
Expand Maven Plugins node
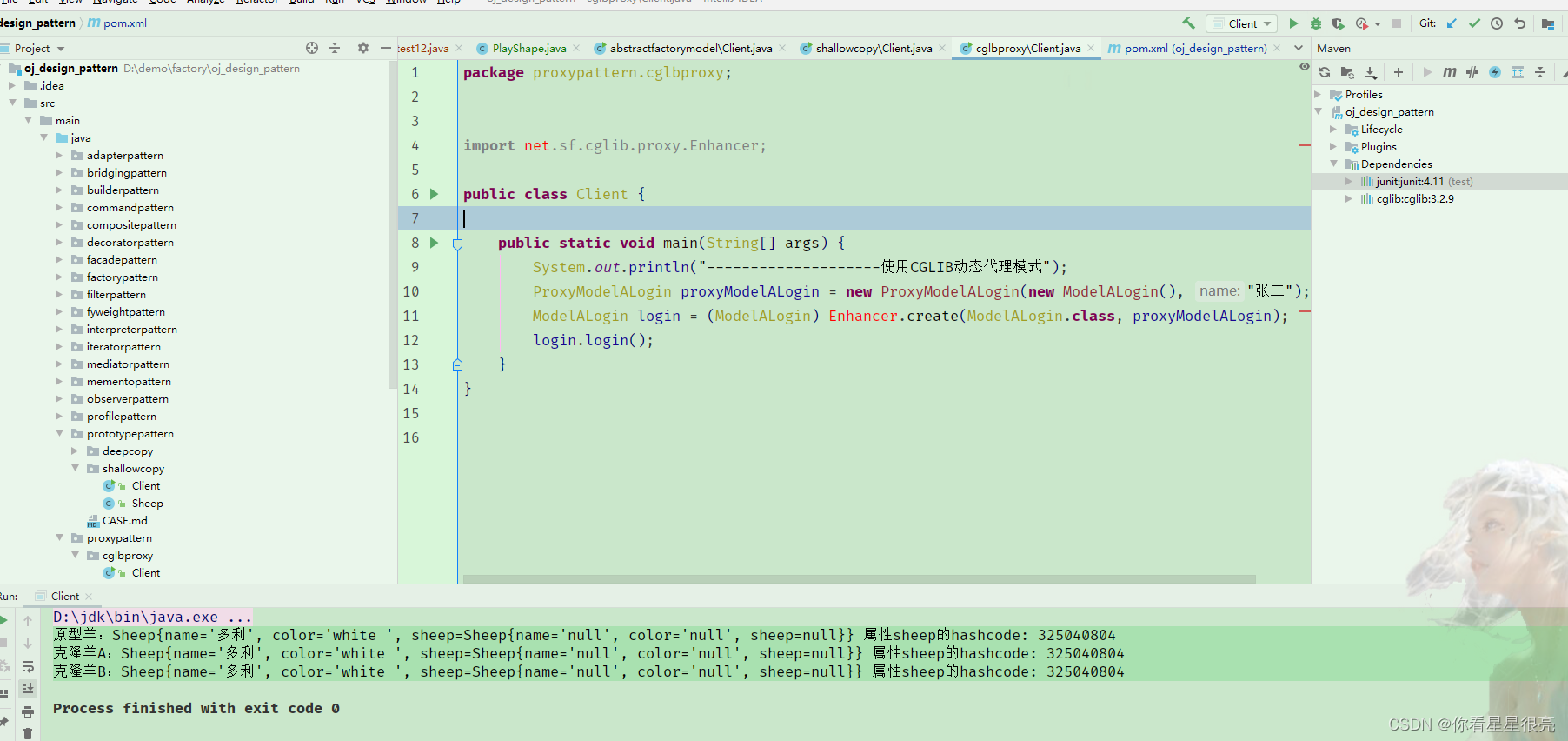point(1333,146)
